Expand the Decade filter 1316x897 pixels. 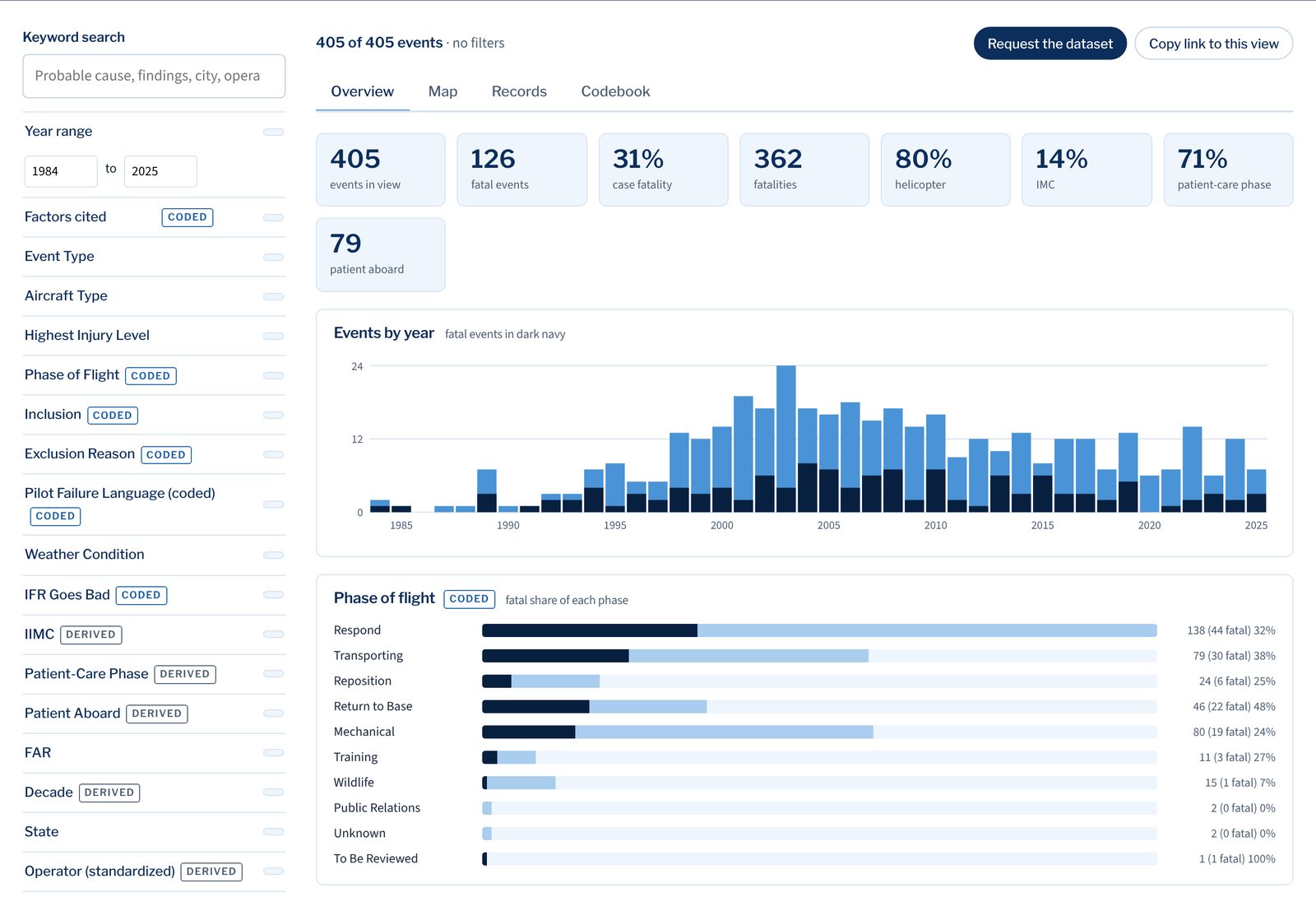[x=155, y=792]
